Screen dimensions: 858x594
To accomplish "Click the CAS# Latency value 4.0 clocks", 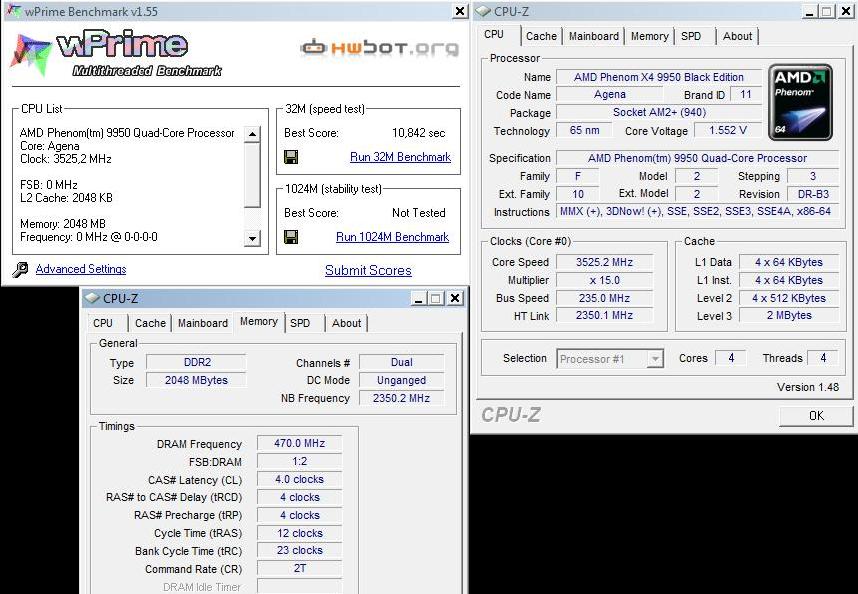I will (x=299, y=480).
